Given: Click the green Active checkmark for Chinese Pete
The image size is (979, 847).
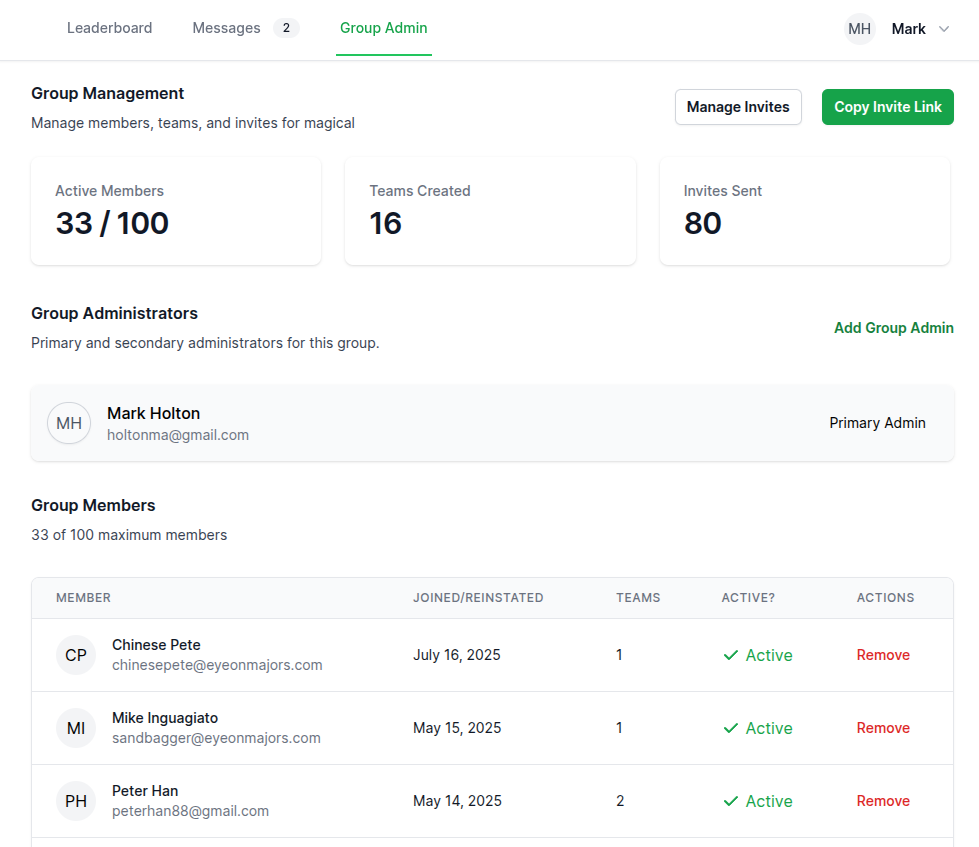Looking at the screenshot, I should click(757, 655).
